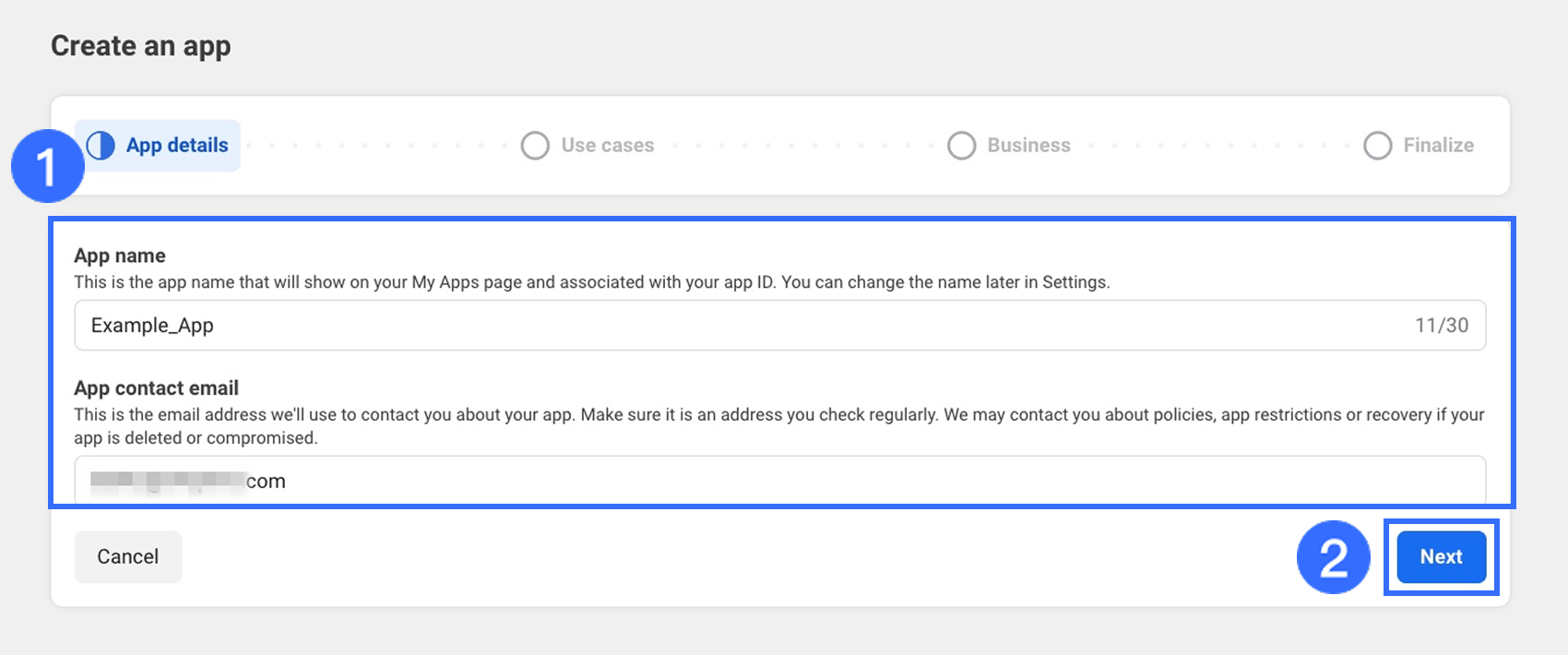This screenshot has height=655, width=1568.
Task: Click the App name field label
Action: 120,256
